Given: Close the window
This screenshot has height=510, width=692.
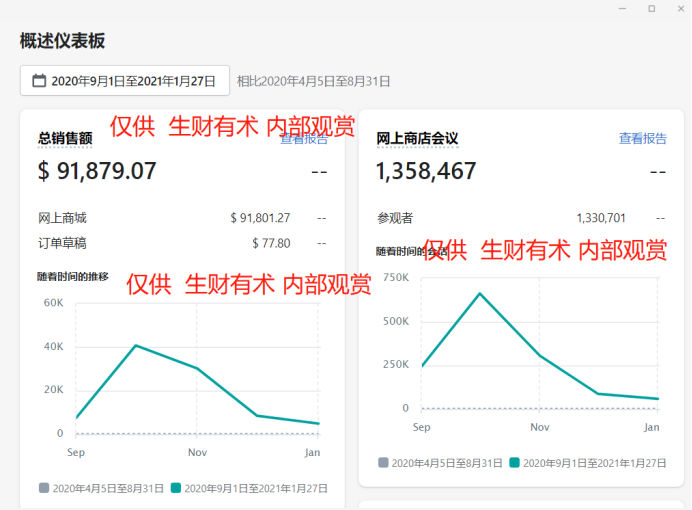Looking at the screenshot, I should pyautogui.click(x=681, y=8).
